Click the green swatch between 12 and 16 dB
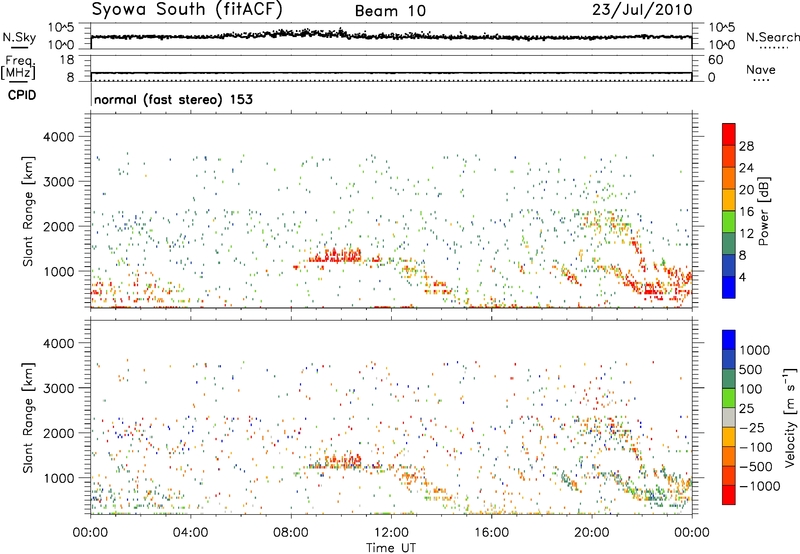This screenshot has width=800, height=554. pos(729,222)
